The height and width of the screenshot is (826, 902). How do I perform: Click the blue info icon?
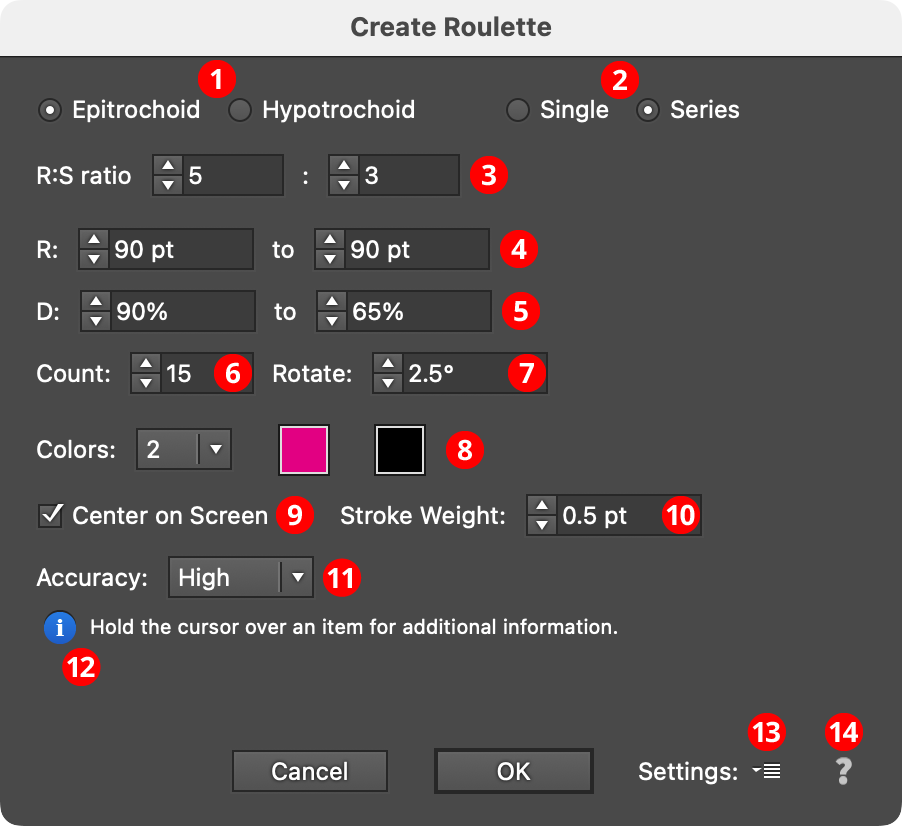[x=60, y=627]
